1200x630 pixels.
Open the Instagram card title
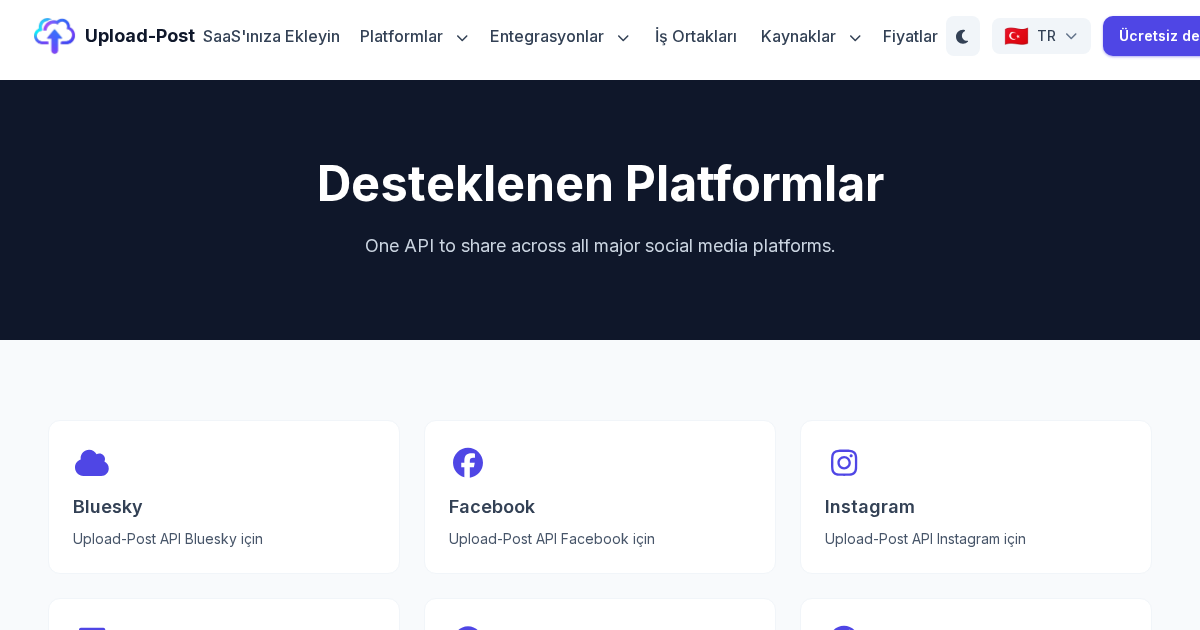[x=870, y=506]
